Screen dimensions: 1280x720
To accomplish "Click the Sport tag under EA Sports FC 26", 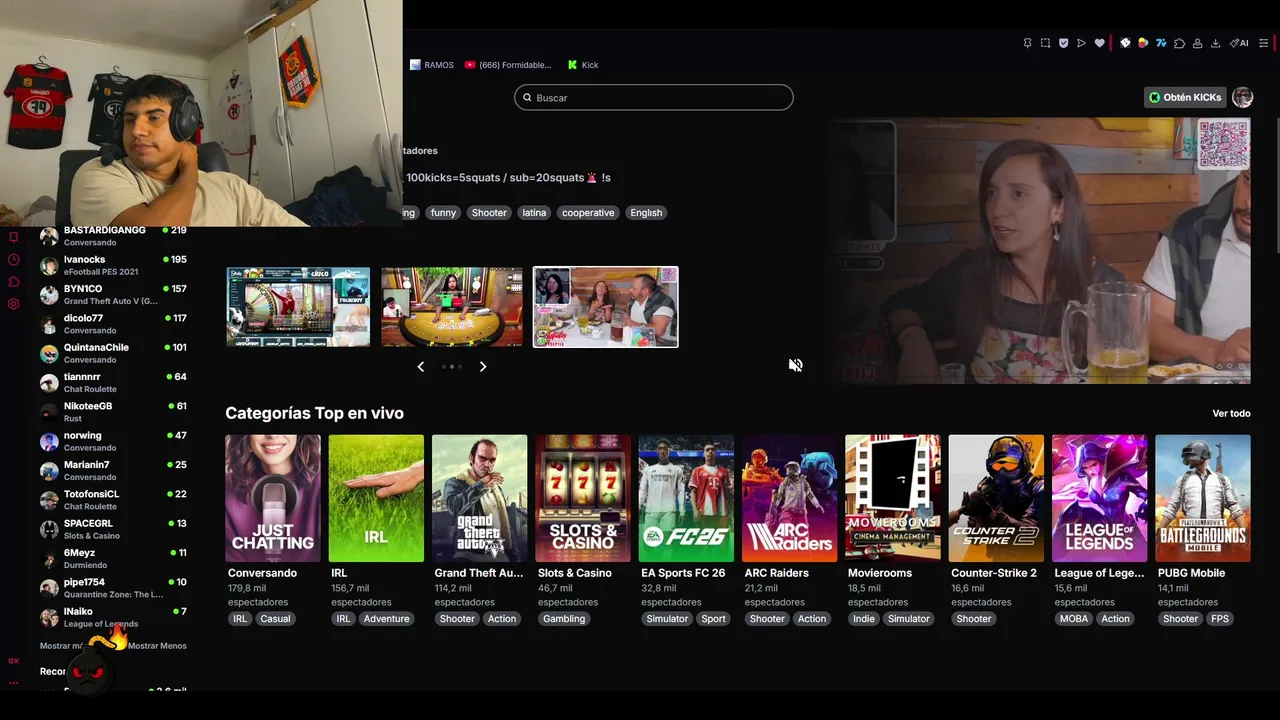I will 714,619.
